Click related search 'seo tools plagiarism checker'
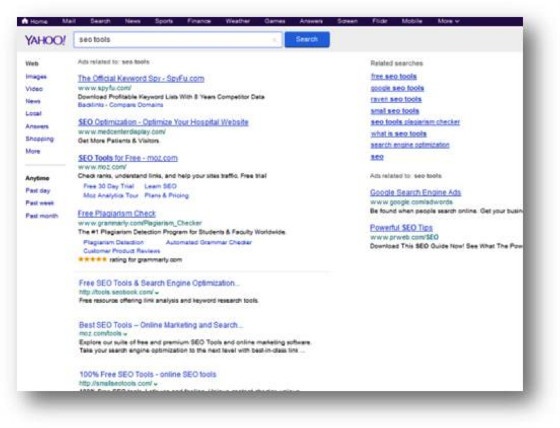The width and height of the screenshot is (560, 428). click(415, 122)
